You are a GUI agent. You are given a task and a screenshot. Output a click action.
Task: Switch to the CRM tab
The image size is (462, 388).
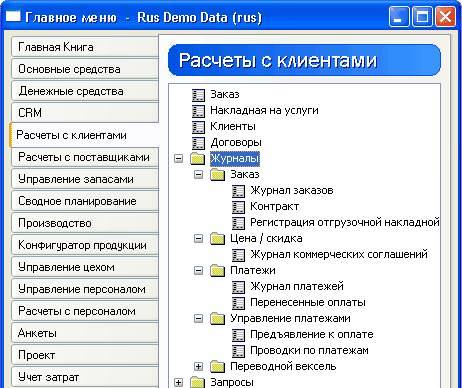pyautogui.click(x=85, y=113)
